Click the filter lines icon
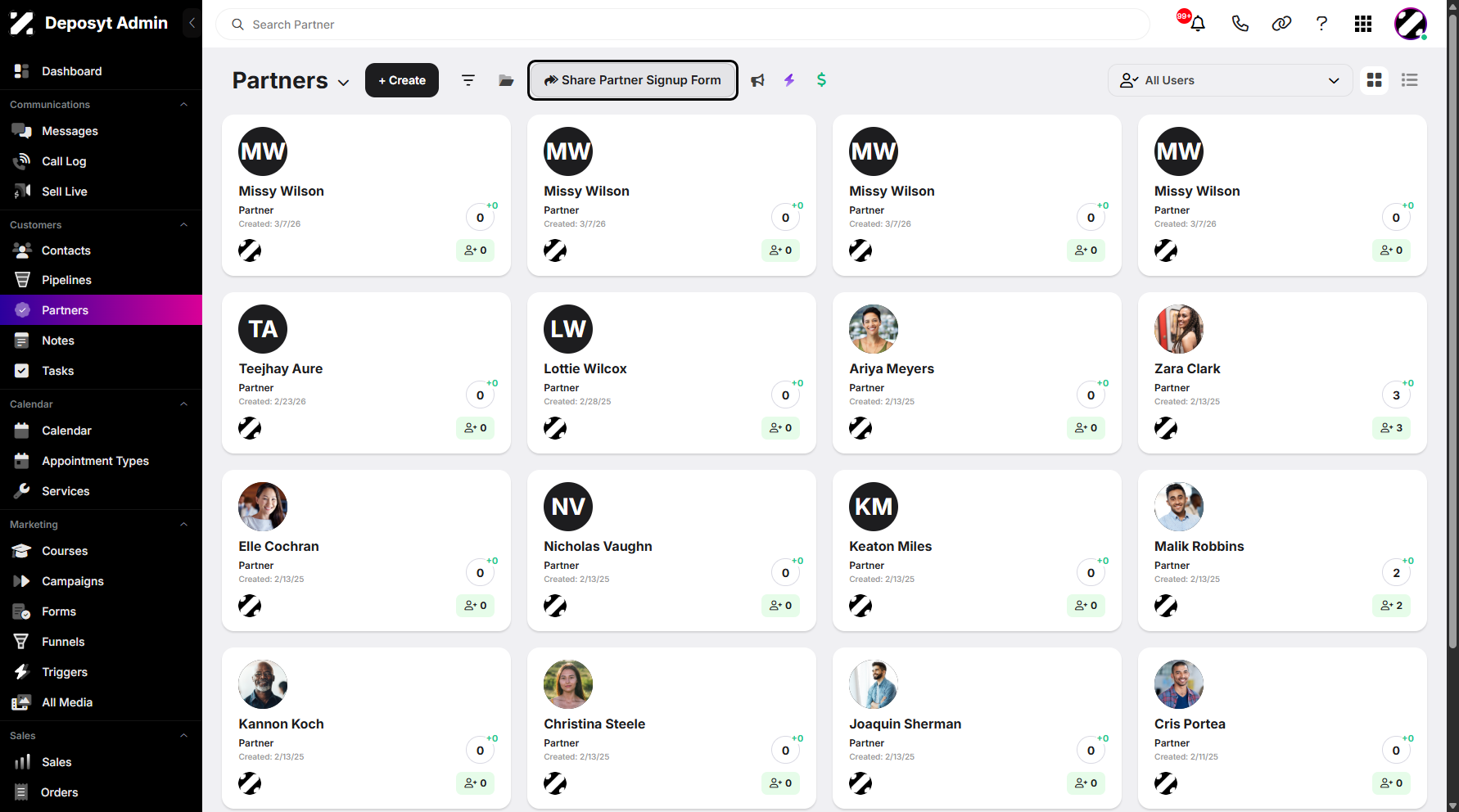This screenshot has height=812, width=1459. click(468, 80)
